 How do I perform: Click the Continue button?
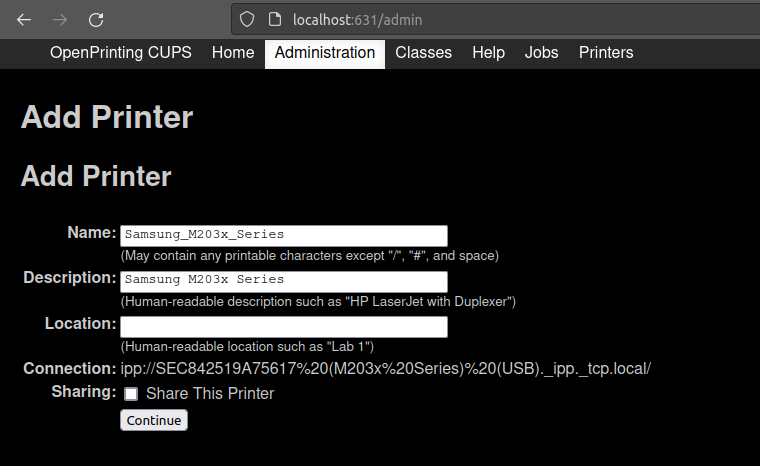pyautogui.click(x=154, y=420)
